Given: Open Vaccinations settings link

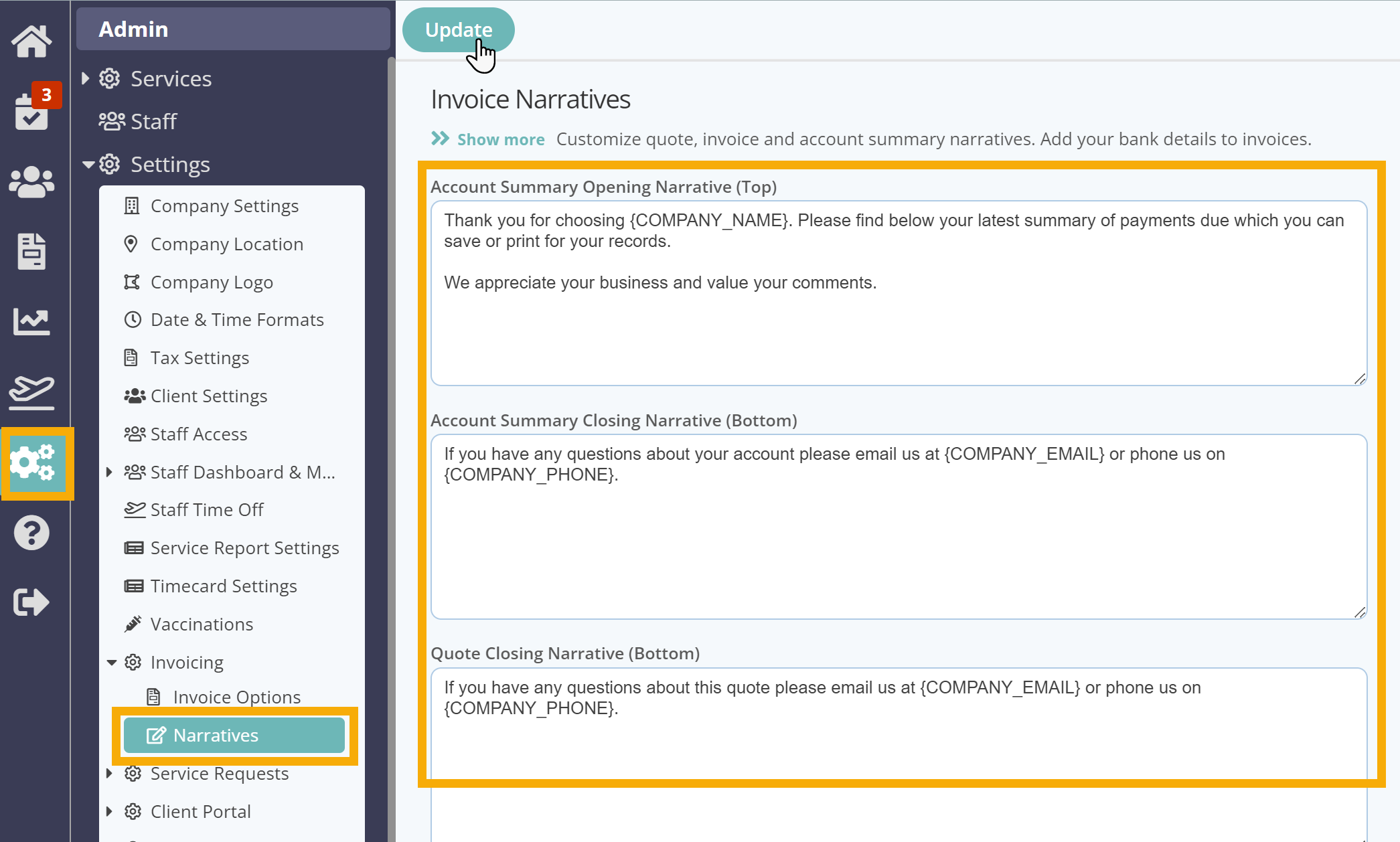Looking at the screenshot, I should tap(202, 624).
